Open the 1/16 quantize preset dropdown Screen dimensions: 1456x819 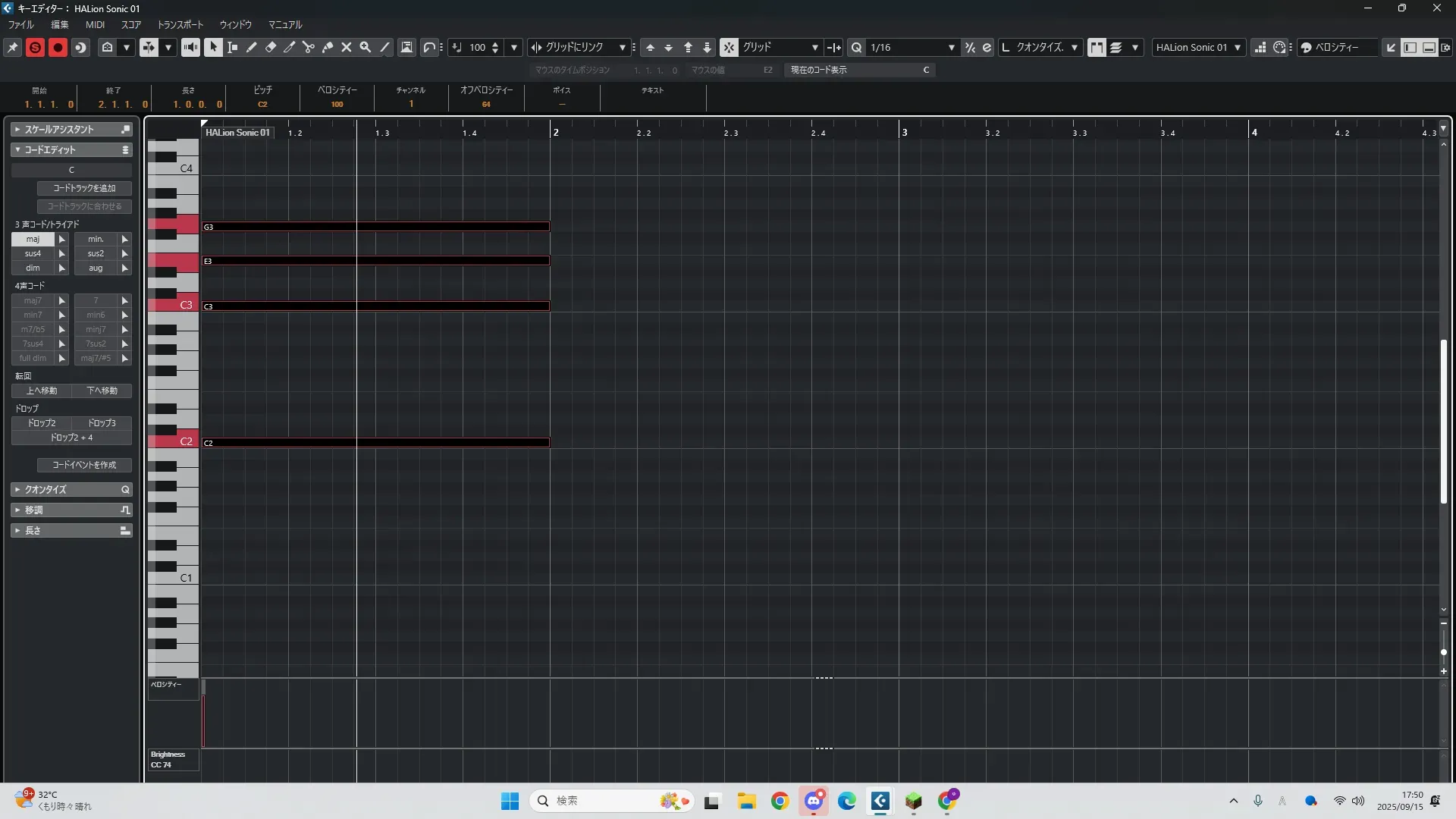[951, 47]
